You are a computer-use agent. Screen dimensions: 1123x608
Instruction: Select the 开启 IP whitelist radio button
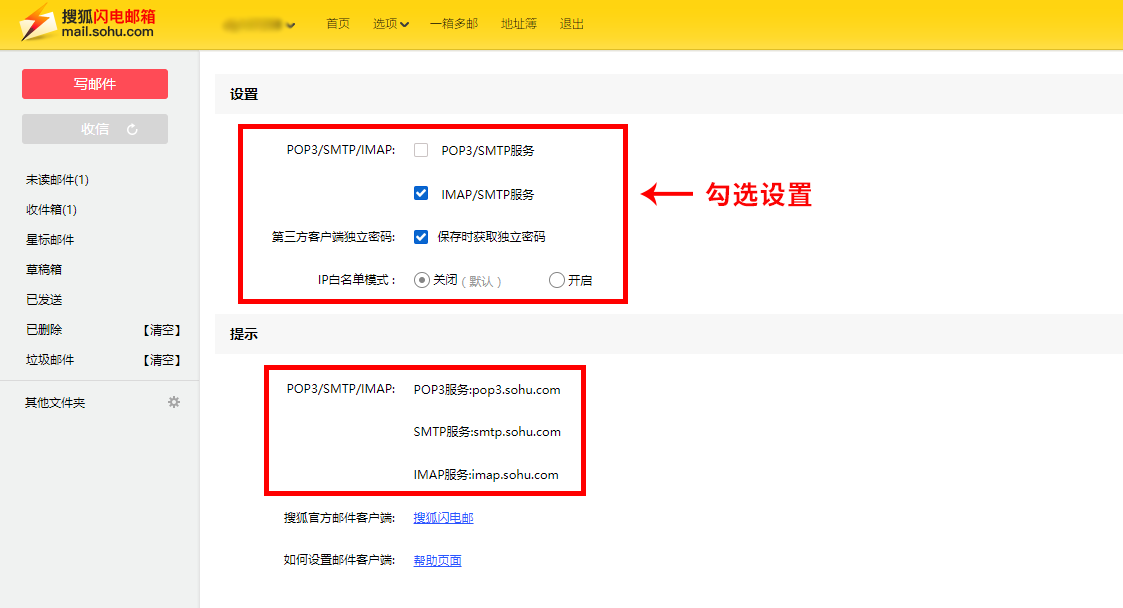pyautogui.click(x=556, y=280)
